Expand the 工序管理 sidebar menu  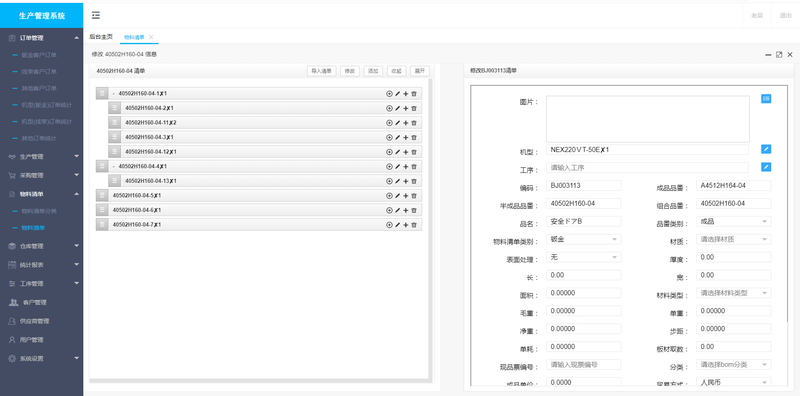point(41,283)
